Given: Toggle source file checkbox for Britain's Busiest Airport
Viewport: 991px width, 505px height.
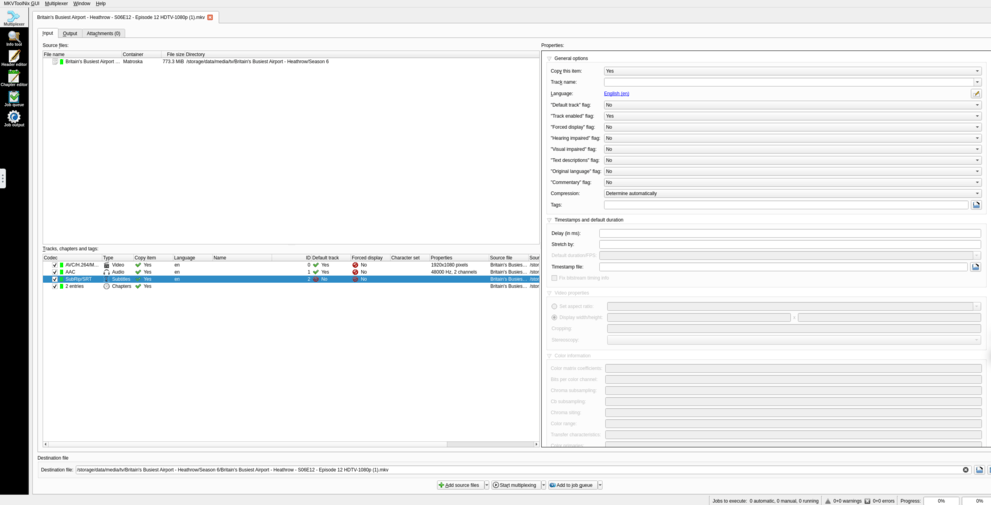Looking at the screenshot, I should tap(55, 61).
